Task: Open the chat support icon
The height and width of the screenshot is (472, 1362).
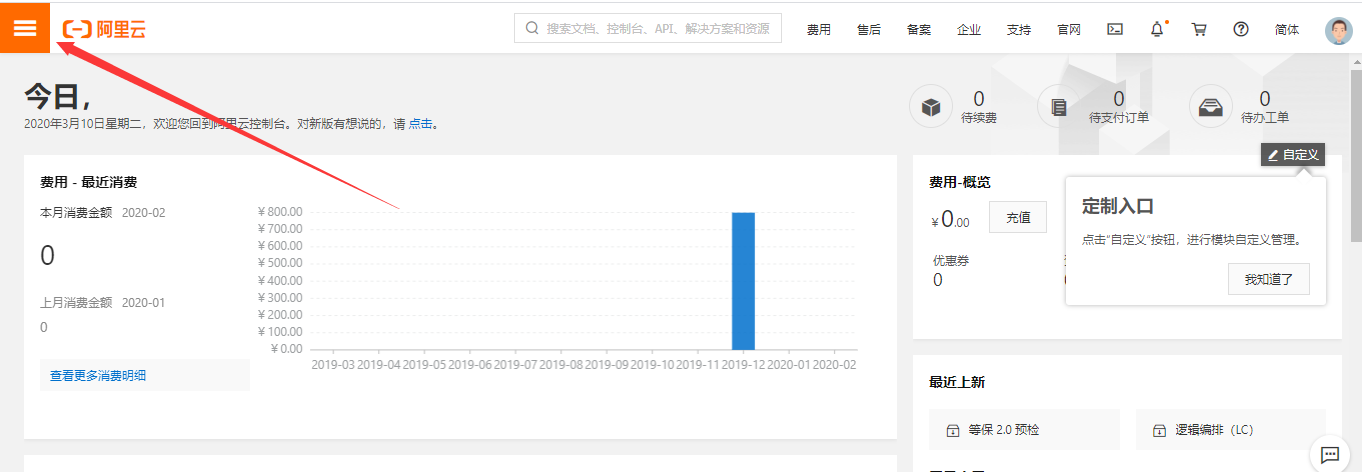Action: click(x=1329, y=454)
